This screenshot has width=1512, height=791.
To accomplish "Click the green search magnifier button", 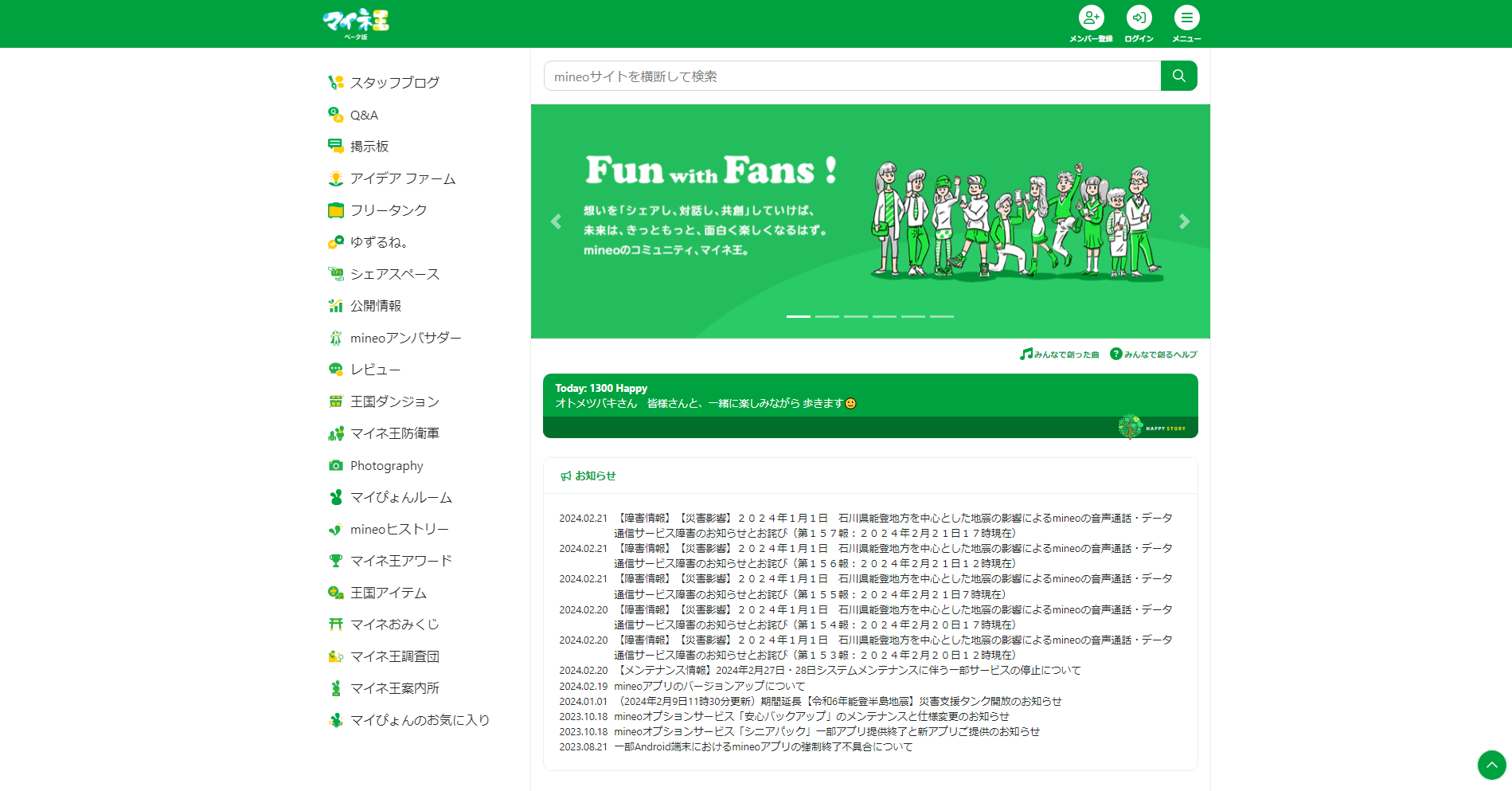I will [1179, 76].
